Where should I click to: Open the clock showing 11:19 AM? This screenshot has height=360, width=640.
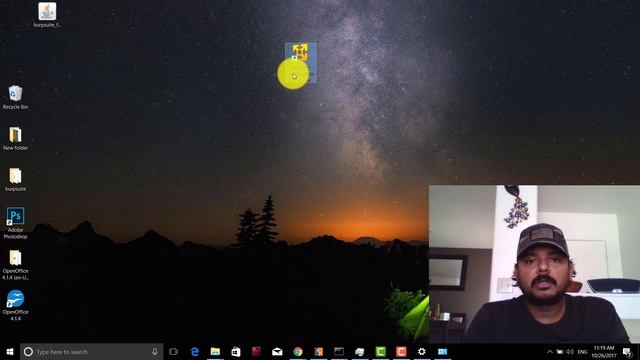click(604, 352)
